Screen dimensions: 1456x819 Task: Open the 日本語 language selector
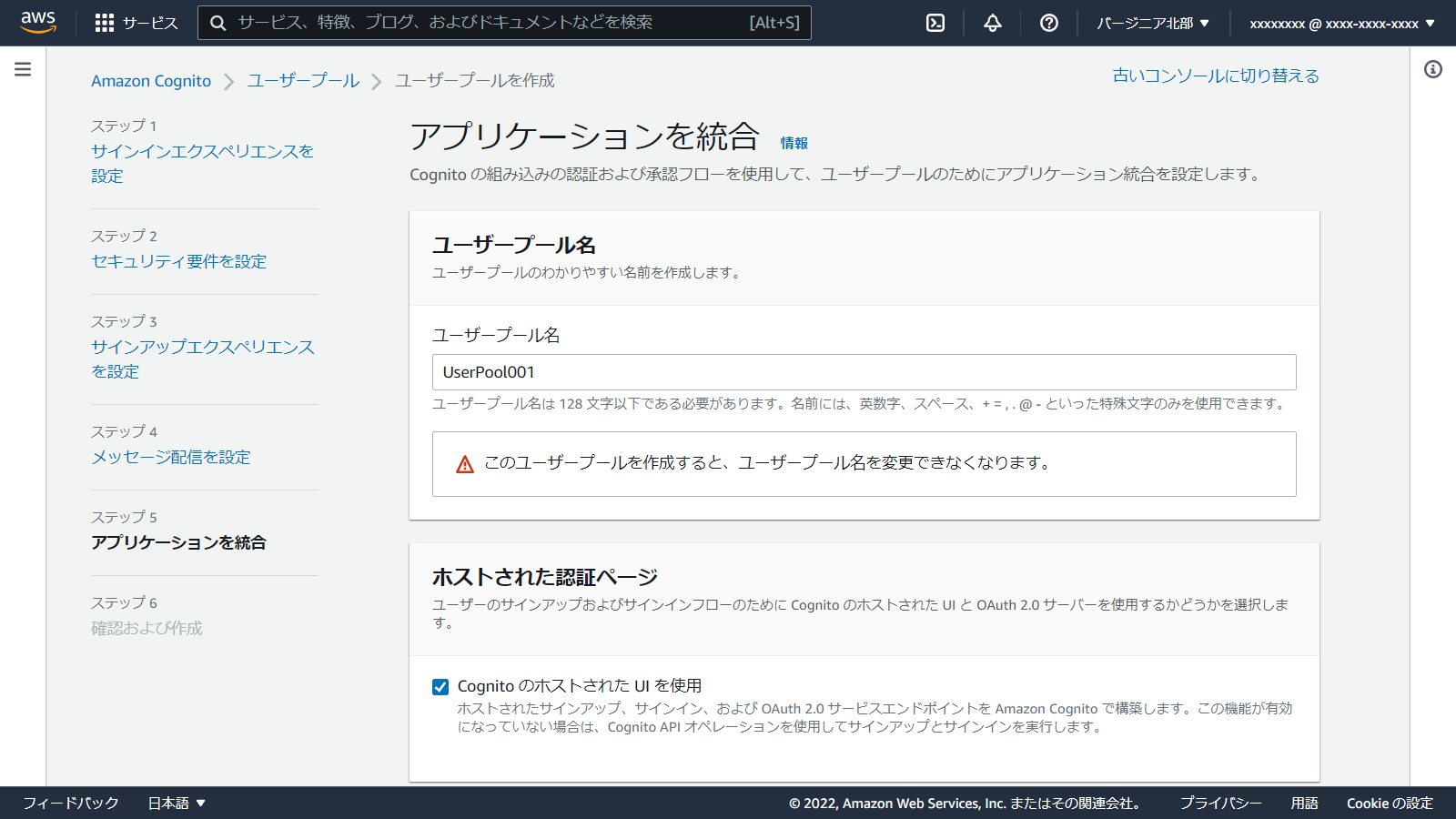[177, 803]
